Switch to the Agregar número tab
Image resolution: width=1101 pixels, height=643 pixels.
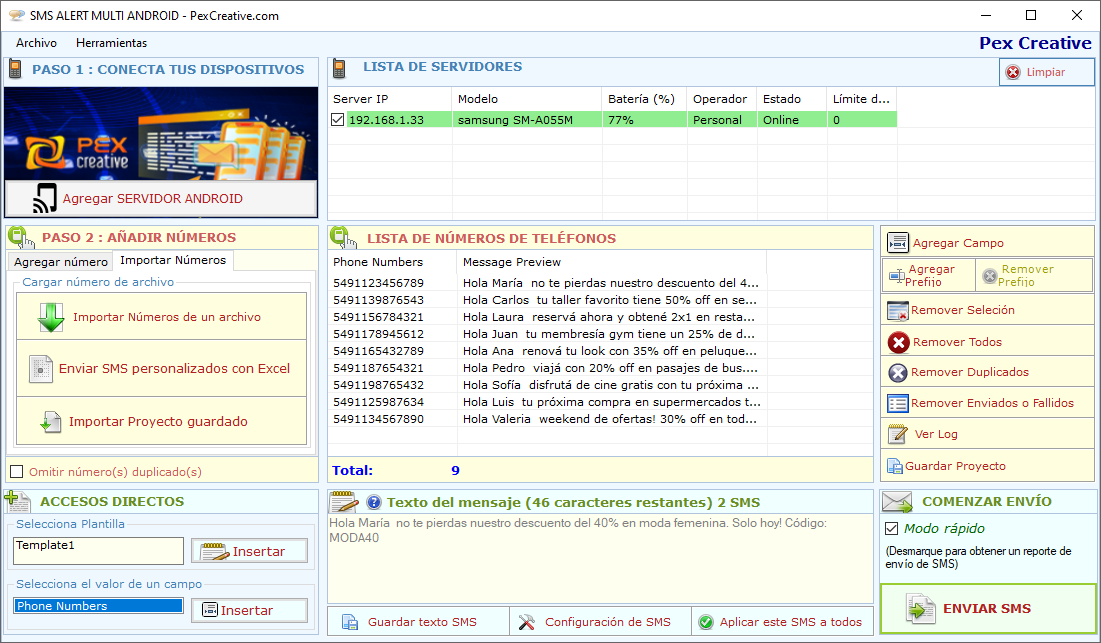[61, 262]
